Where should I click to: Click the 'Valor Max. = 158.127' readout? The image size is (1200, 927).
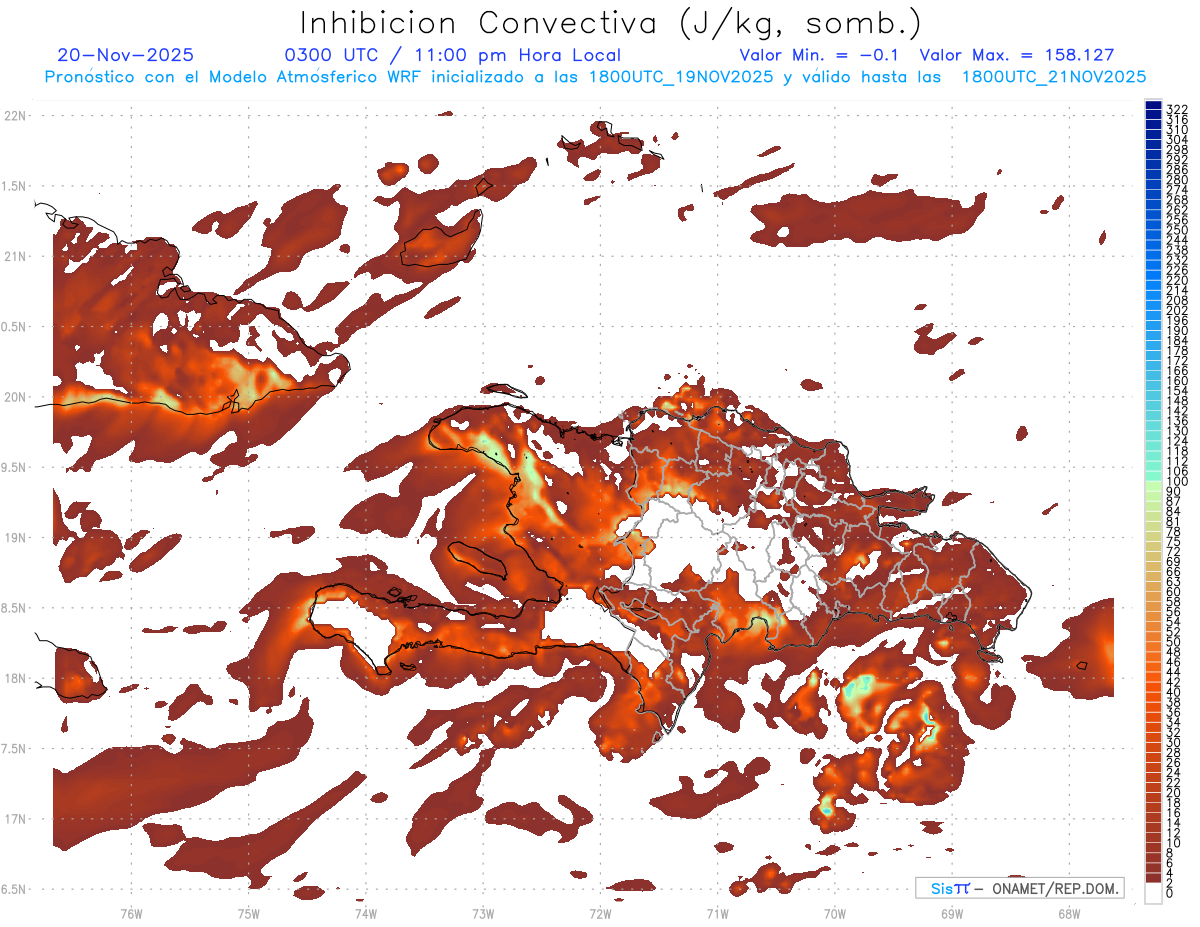click(x=1016, y=55)
